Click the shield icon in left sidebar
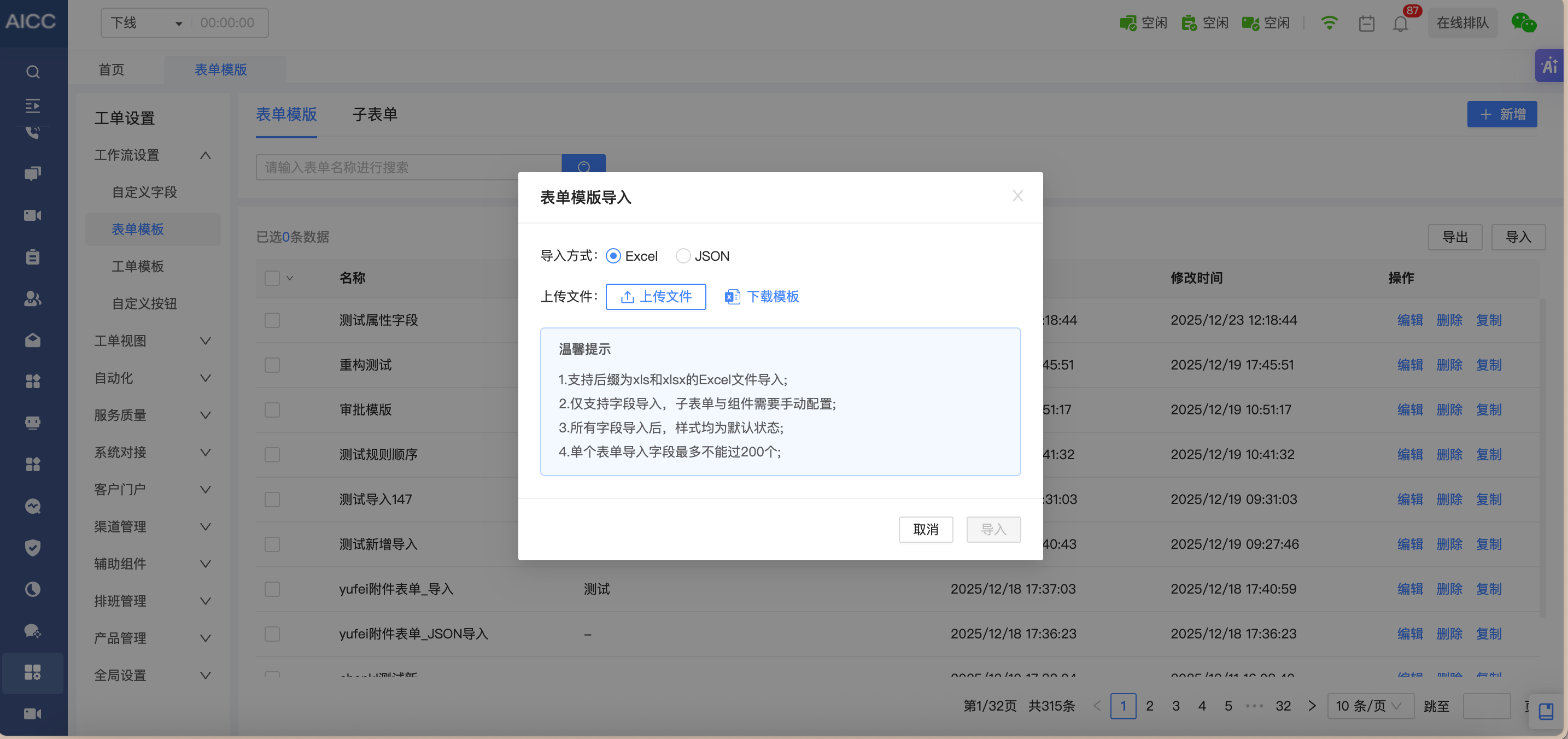This screenshot has width=1568, height=739. (x=33, y=547)
